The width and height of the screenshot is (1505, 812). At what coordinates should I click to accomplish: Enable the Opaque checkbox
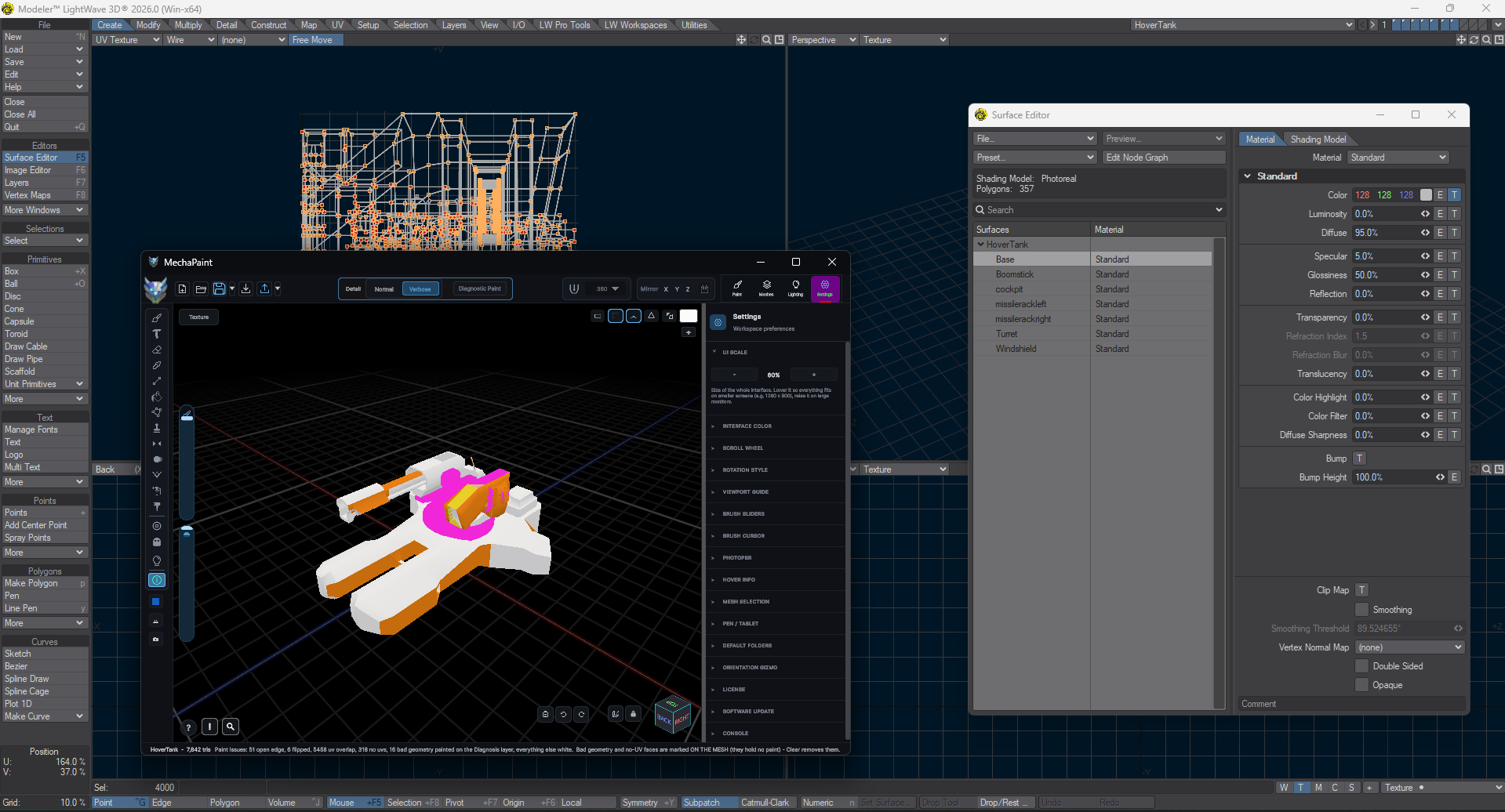pyautogui.click(x=1362, y=685)
